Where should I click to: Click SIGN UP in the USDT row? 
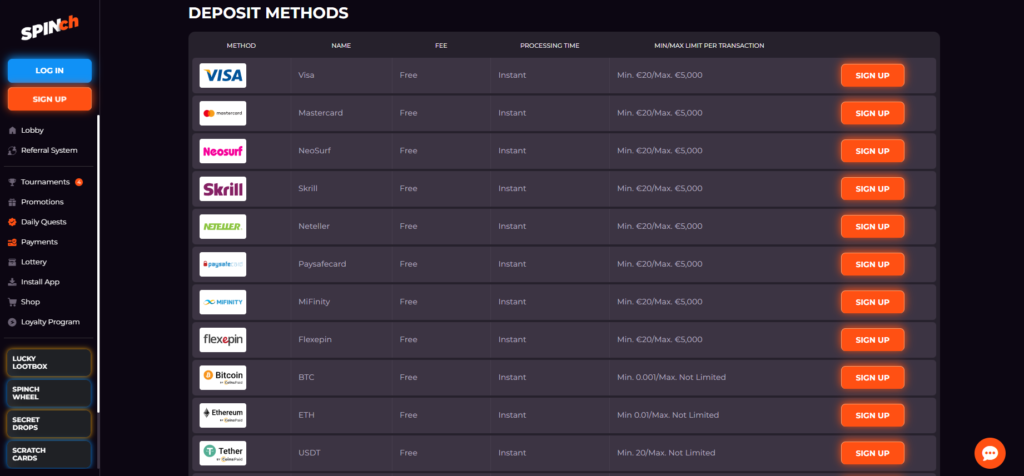[872, 453]
